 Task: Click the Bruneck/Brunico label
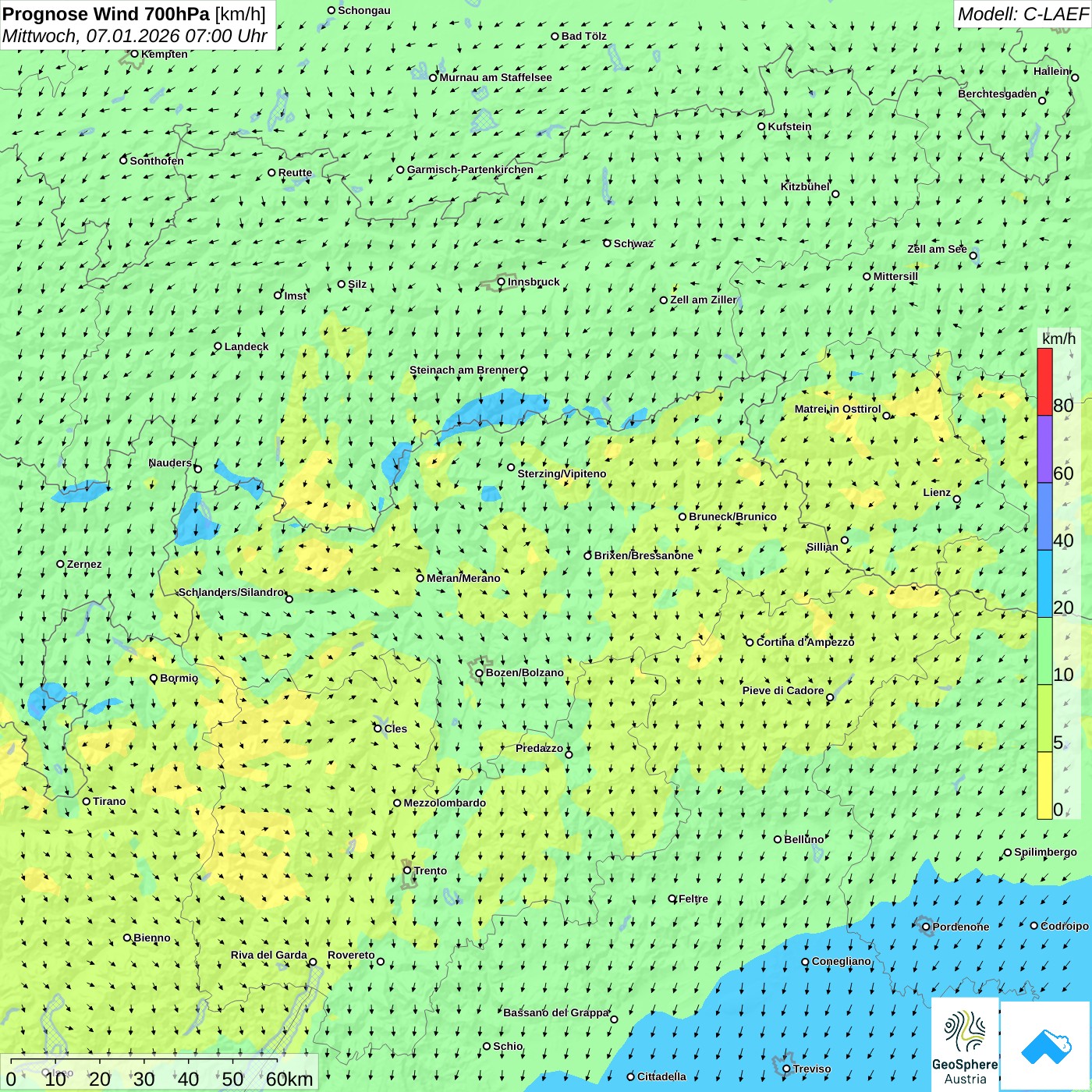point(732,516)
